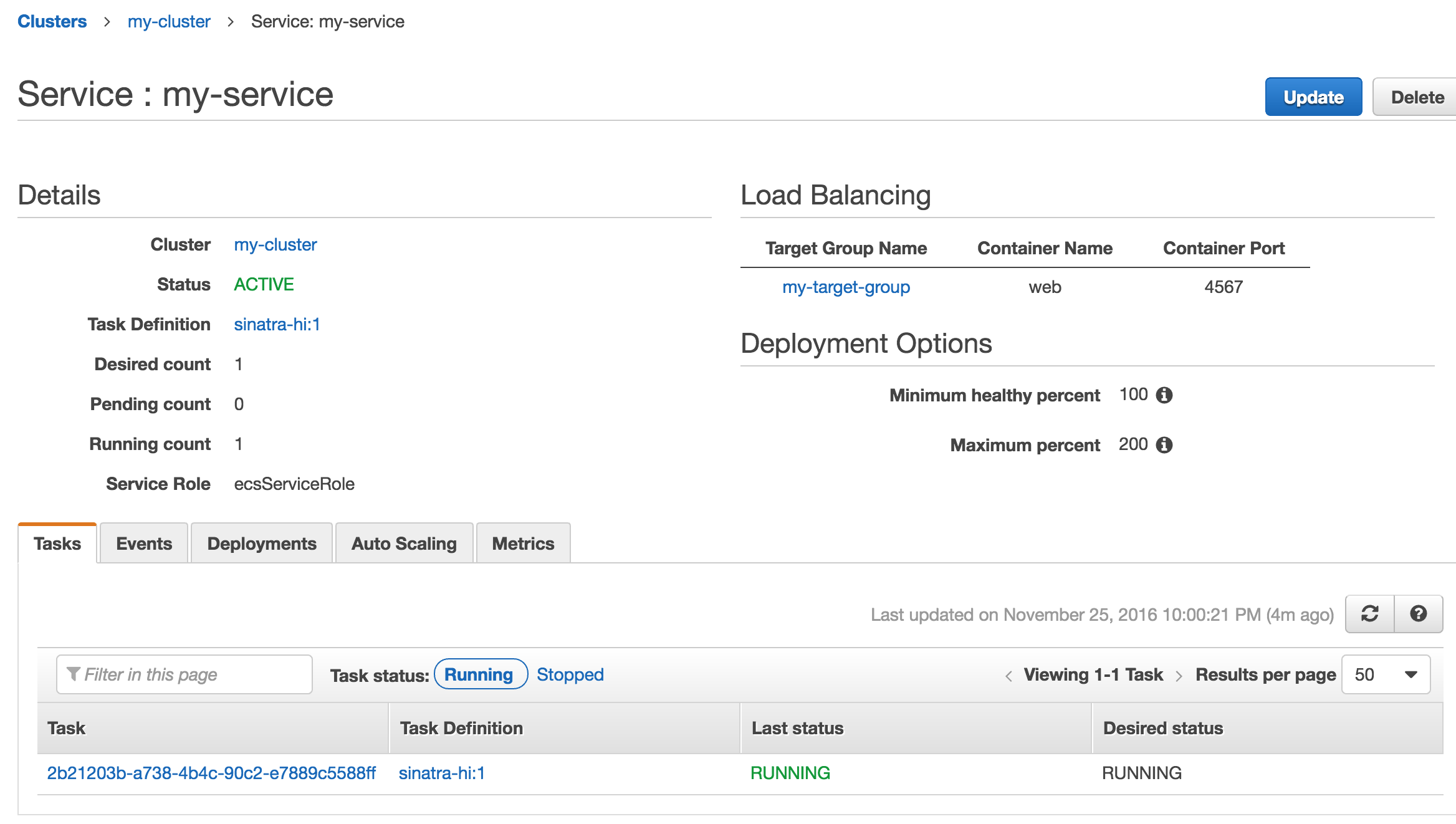Open the tasks help question-mark icon

[1419, 614]
